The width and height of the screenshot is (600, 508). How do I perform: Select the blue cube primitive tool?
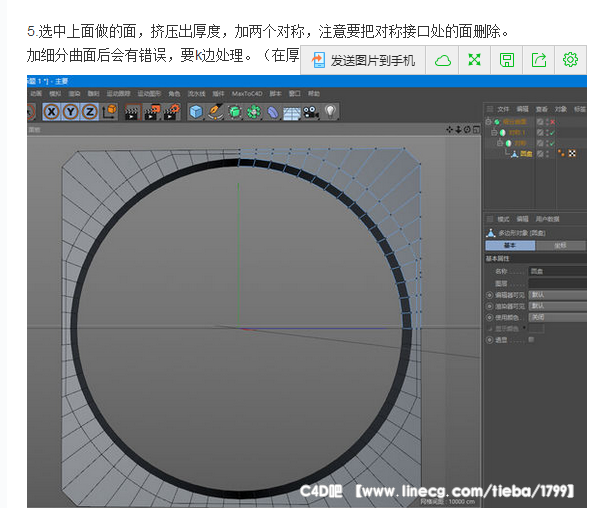(196, 112)
